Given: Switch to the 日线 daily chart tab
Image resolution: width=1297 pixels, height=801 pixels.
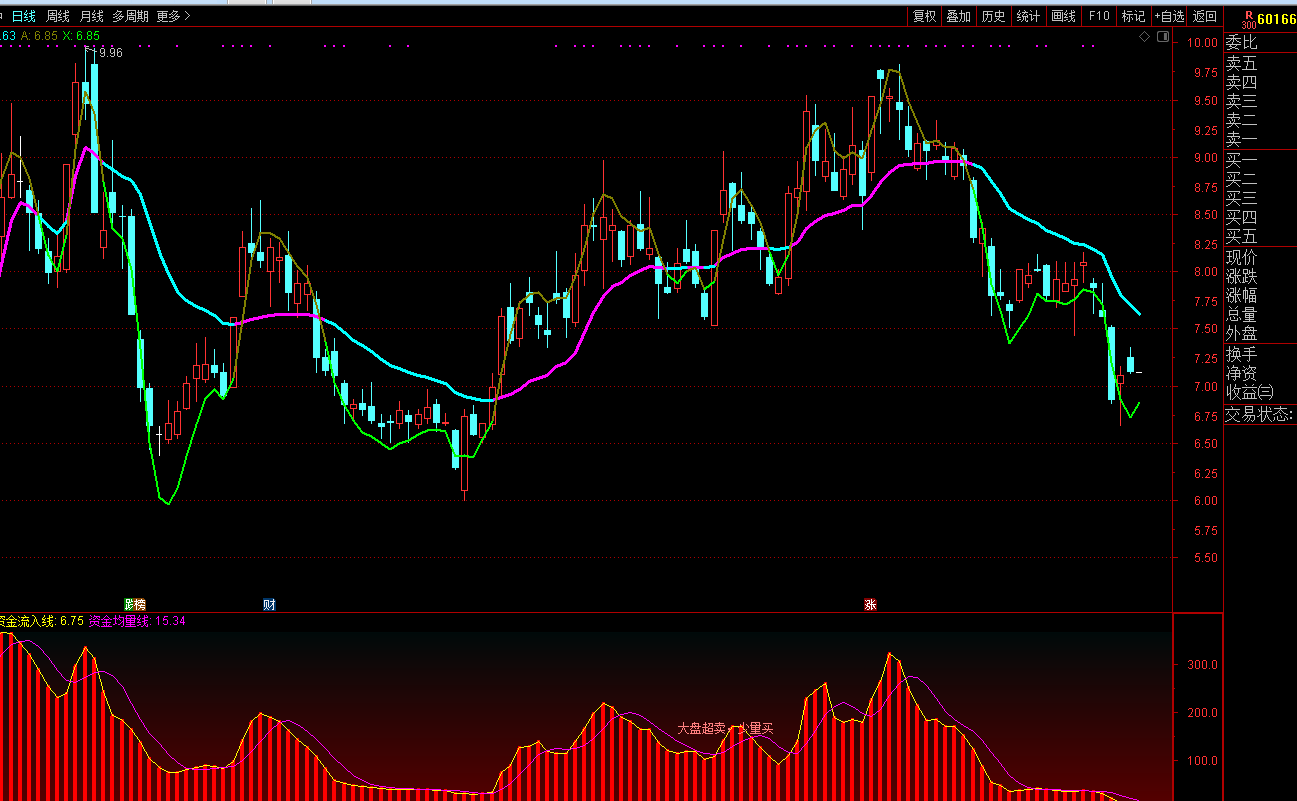Looking at the screenshot, I should (x=23, y=16).
